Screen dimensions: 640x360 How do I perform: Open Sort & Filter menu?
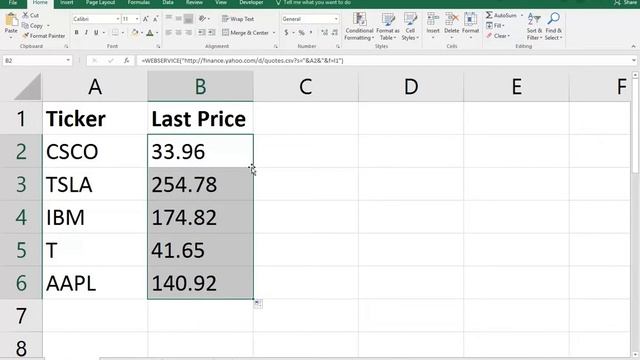coord(534,27)
